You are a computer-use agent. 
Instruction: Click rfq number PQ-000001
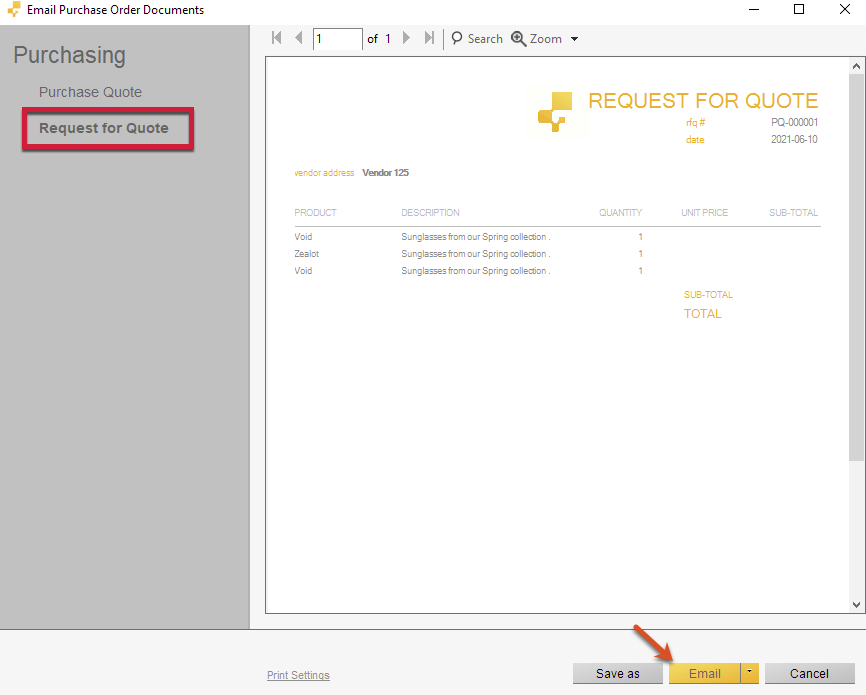tap(794, 122)
